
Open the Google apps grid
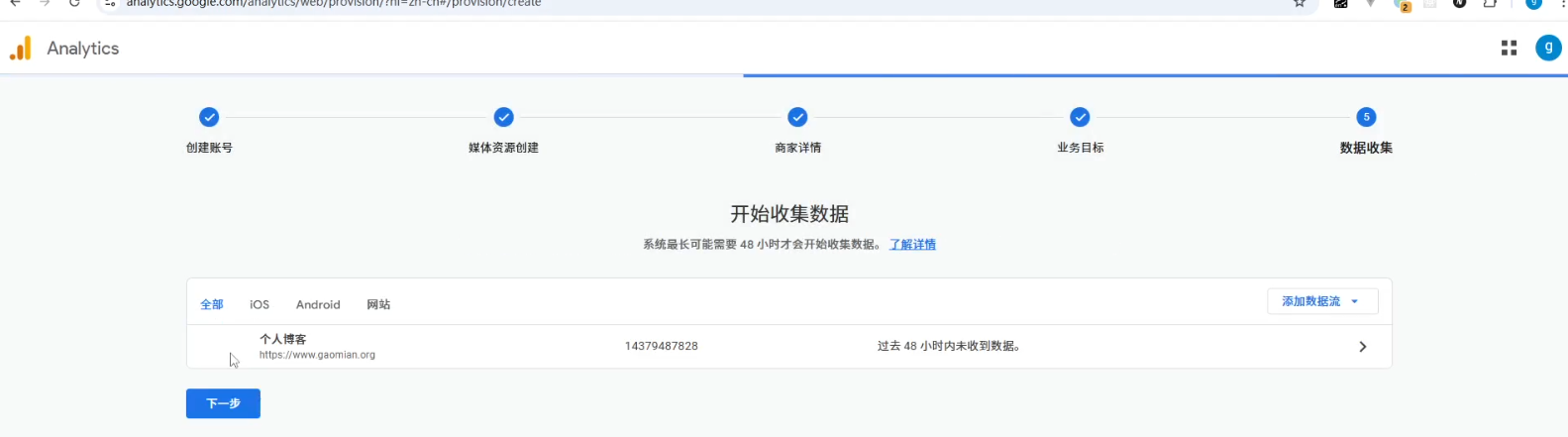point(1509,48)
